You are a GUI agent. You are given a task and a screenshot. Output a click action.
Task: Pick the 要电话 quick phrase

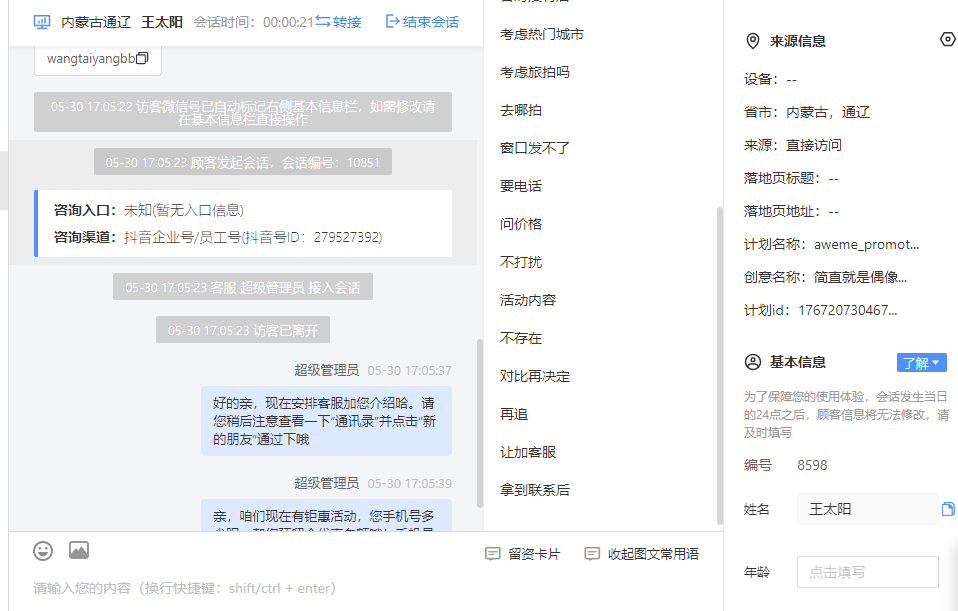521,186
